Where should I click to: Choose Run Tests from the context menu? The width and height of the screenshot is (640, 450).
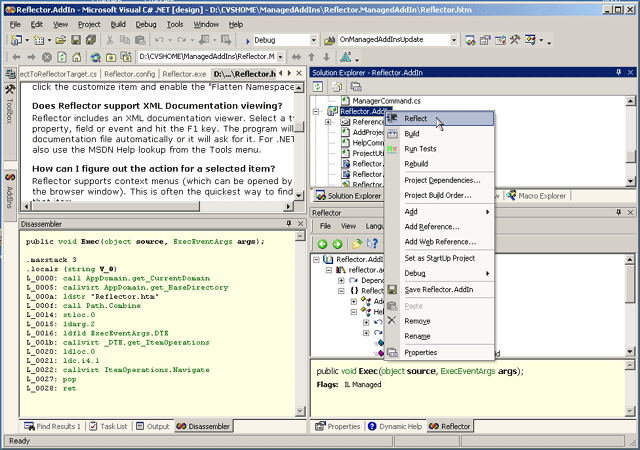pos(440,149)
